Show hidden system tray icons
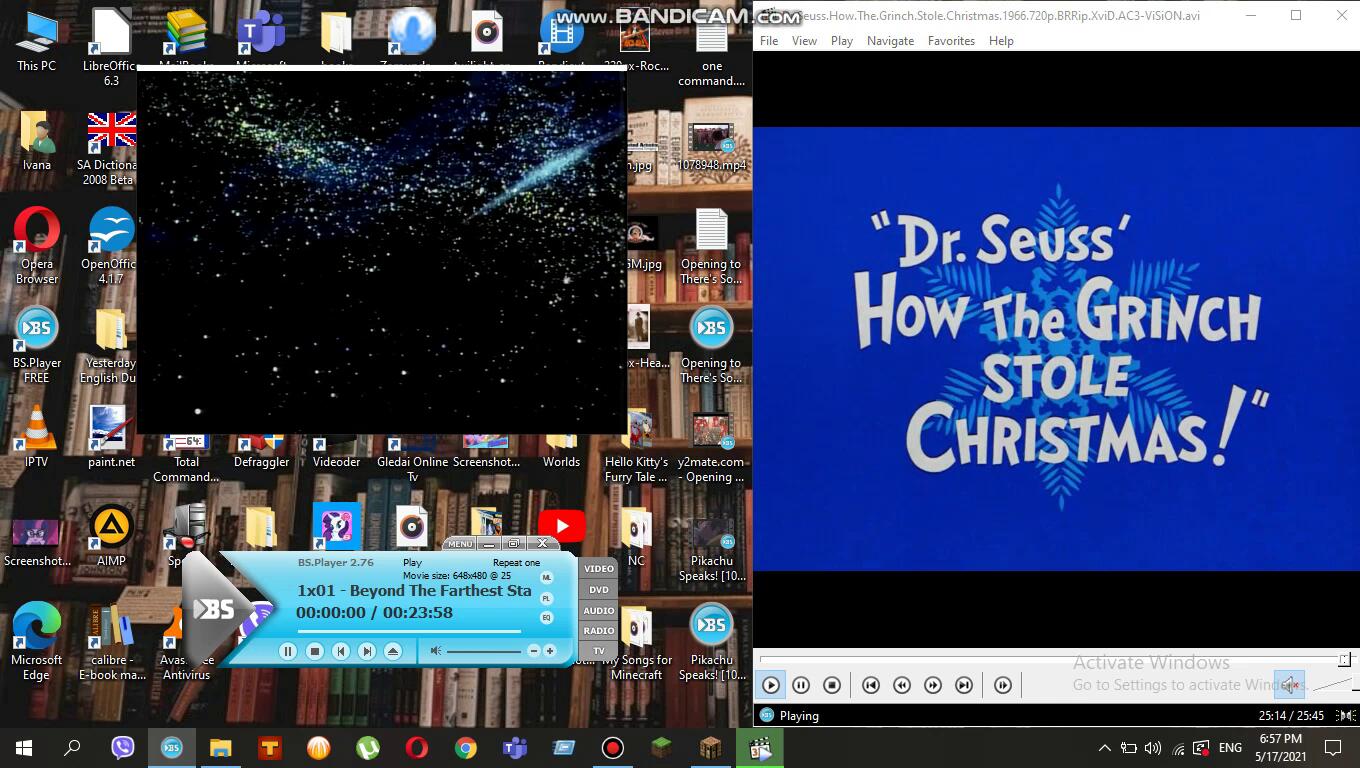Viewport: 1360px width, 768px height. (1104, 748)
